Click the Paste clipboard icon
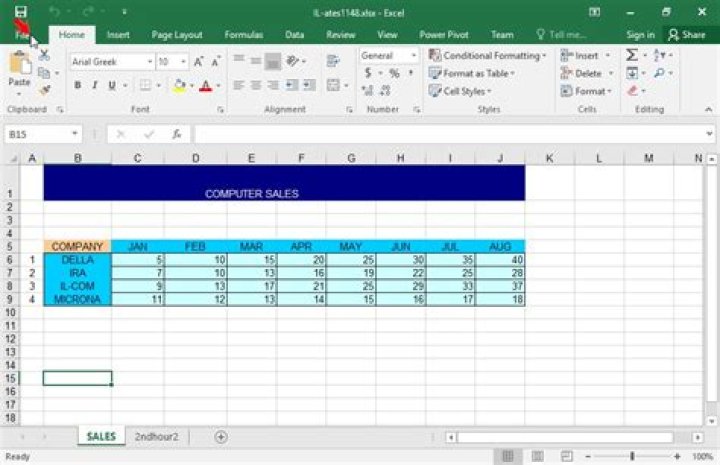 [19, 62]
